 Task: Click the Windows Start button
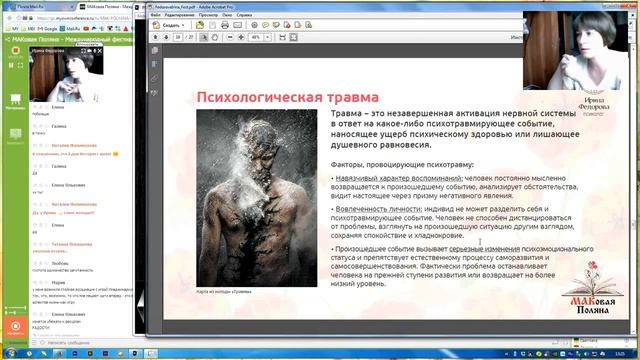[x=10, y=353]
